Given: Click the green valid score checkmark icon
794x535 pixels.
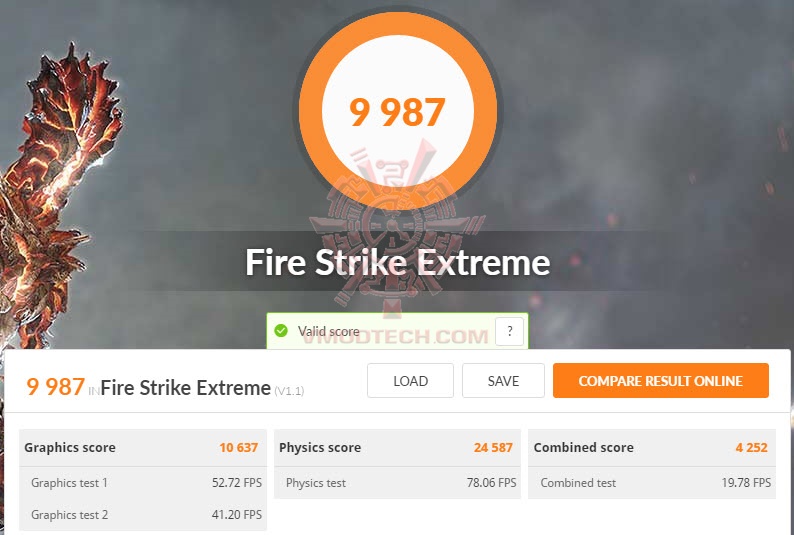Looking at the screenshot, I should click(x=281, y=331).
